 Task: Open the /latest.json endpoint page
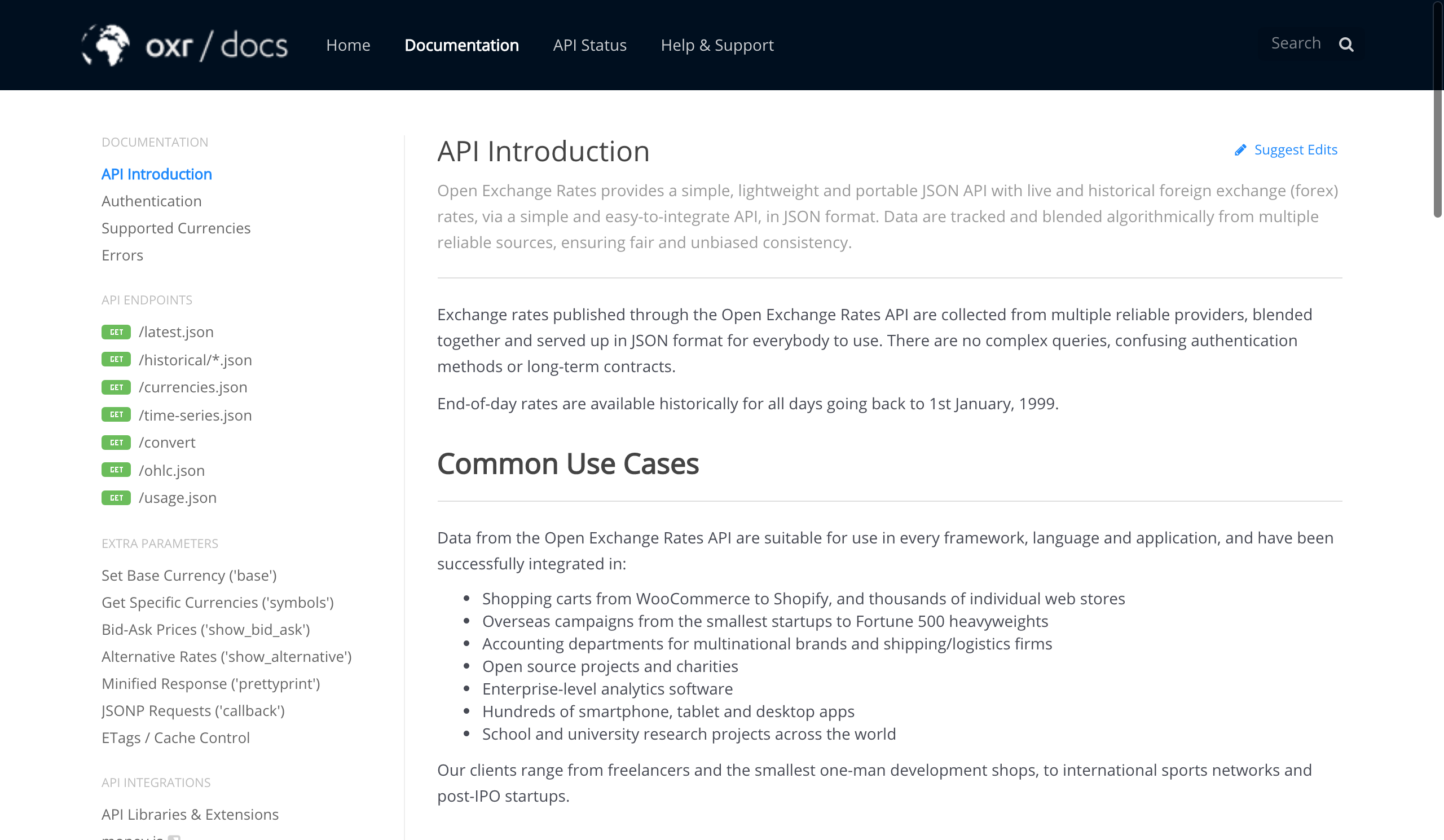(176, 332)
